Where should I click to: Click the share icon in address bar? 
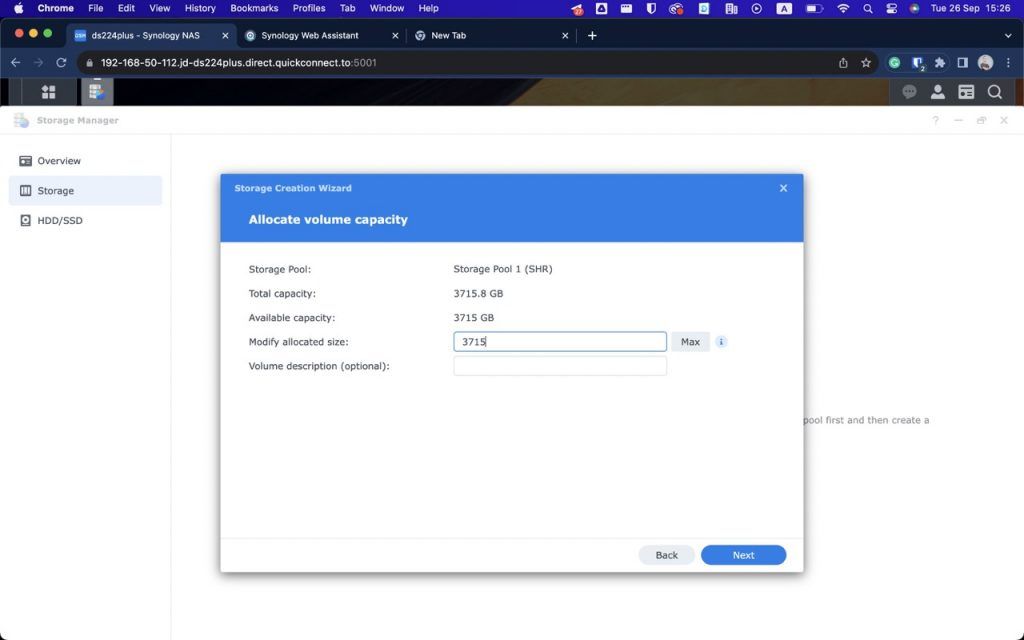click(843, 63)
